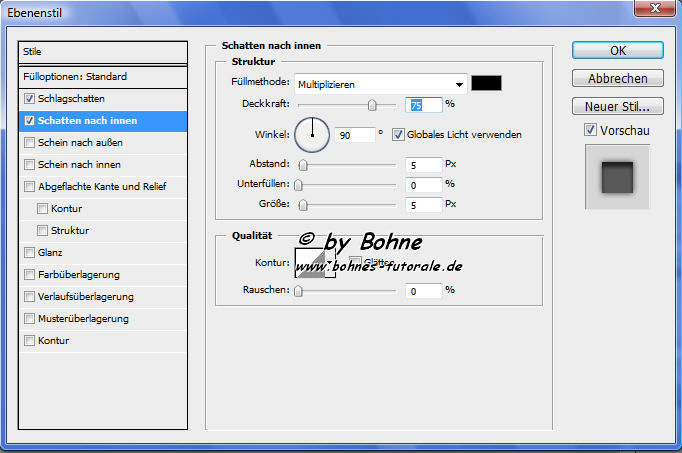Click the black shadow color swatch
The height and width of the screenshot is (453, 682).
click(x=487, y=84)
